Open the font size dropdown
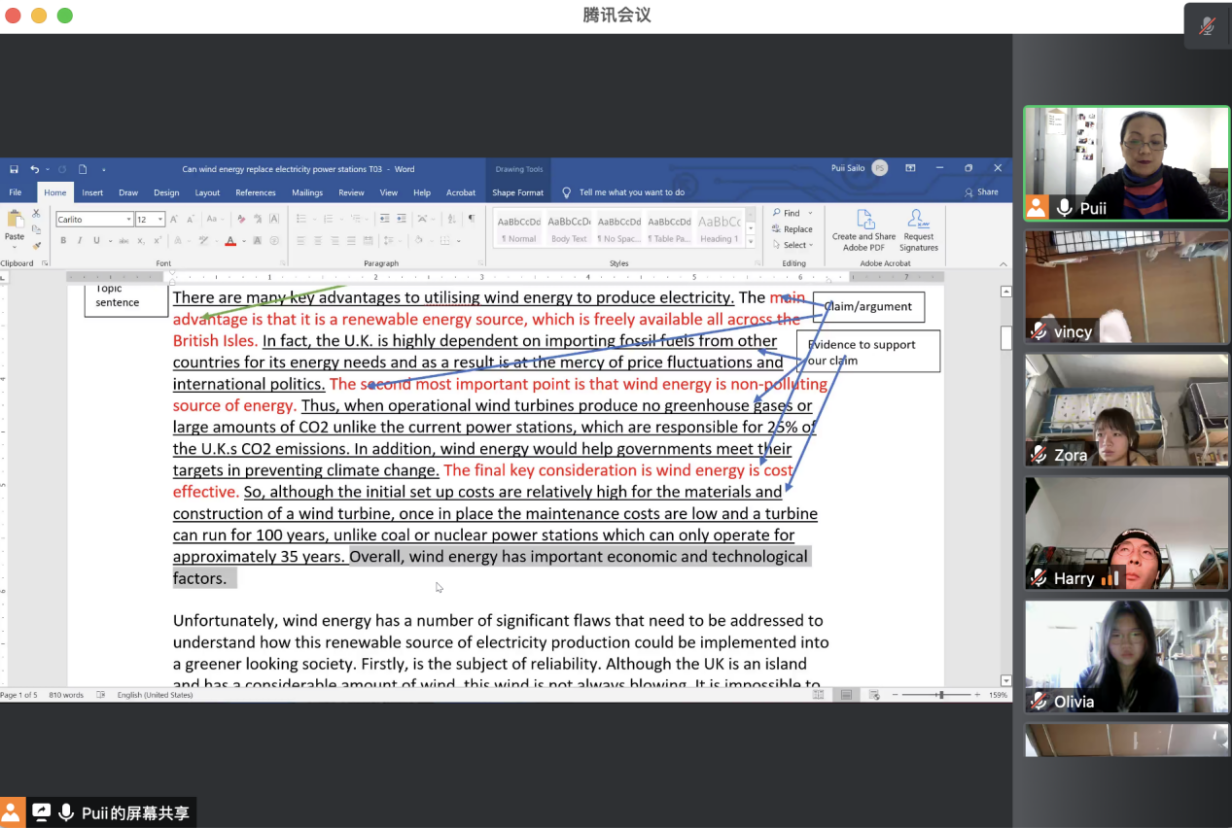 tap(160, 219)
